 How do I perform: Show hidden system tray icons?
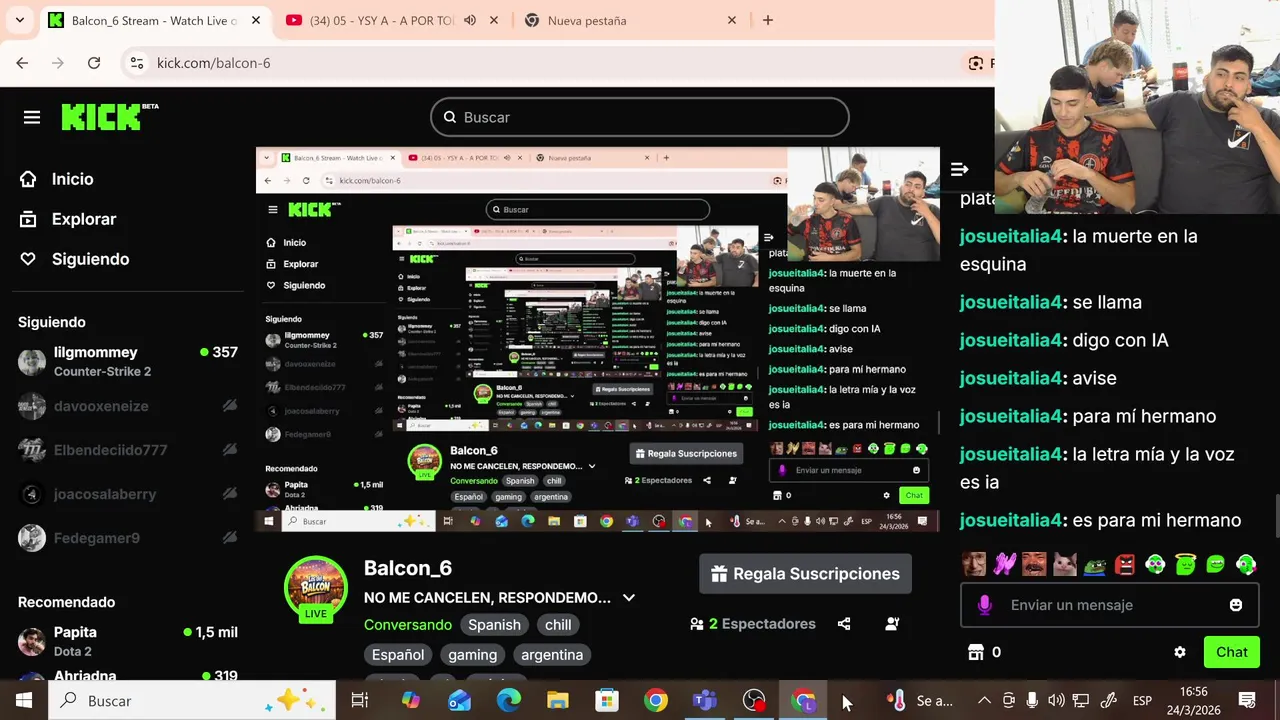tap(984, 701)
